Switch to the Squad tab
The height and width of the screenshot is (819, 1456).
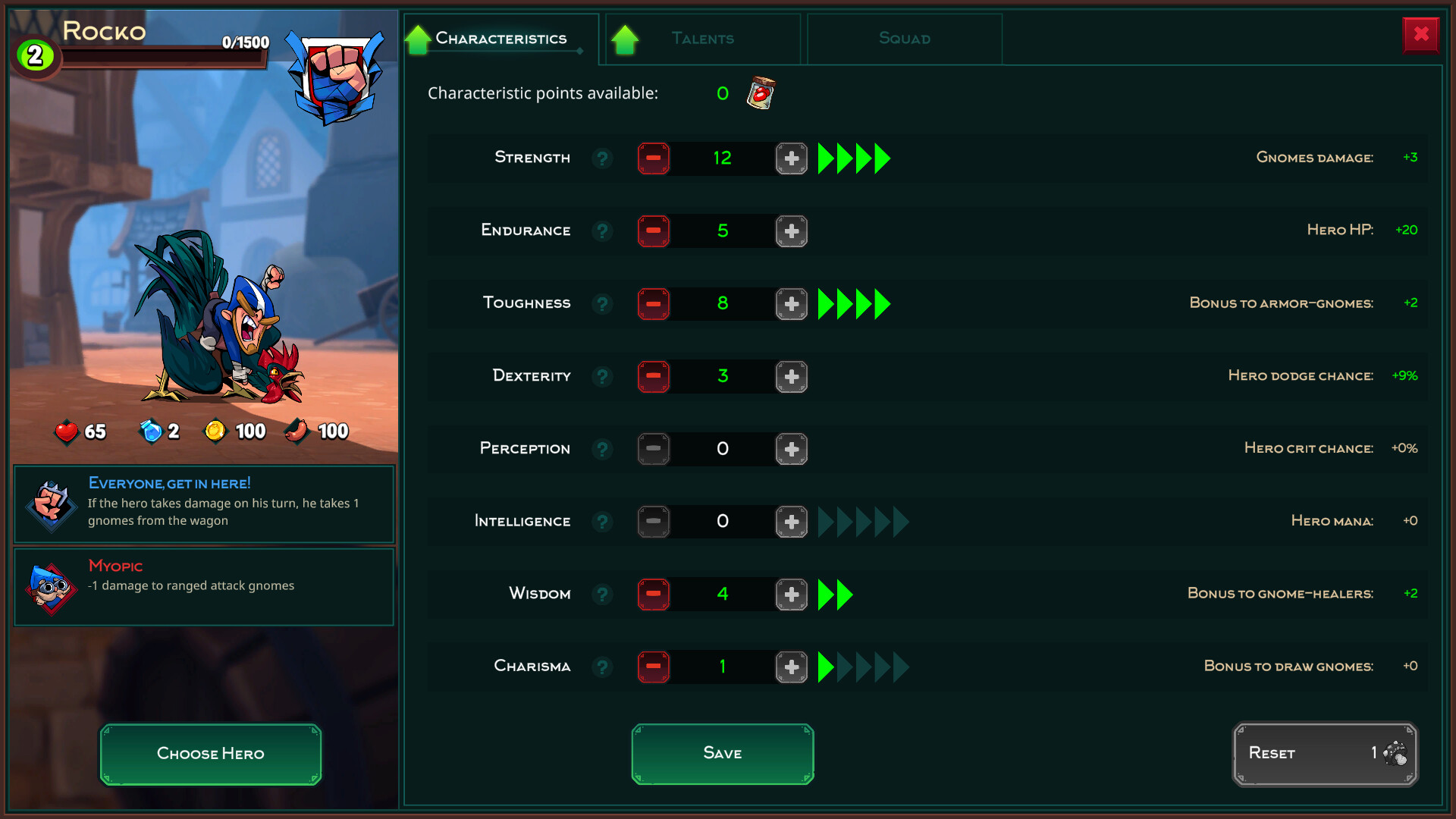[x=901, y=37]
